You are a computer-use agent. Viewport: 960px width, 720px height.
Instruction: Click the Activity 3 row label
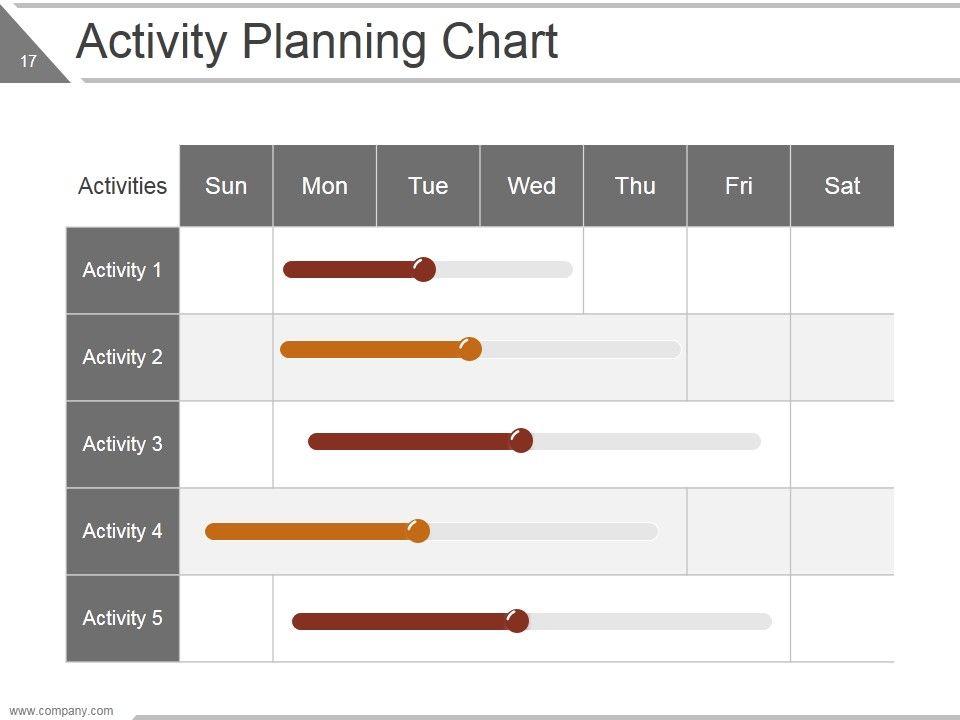pyautogui.click(x=122, y=444)
